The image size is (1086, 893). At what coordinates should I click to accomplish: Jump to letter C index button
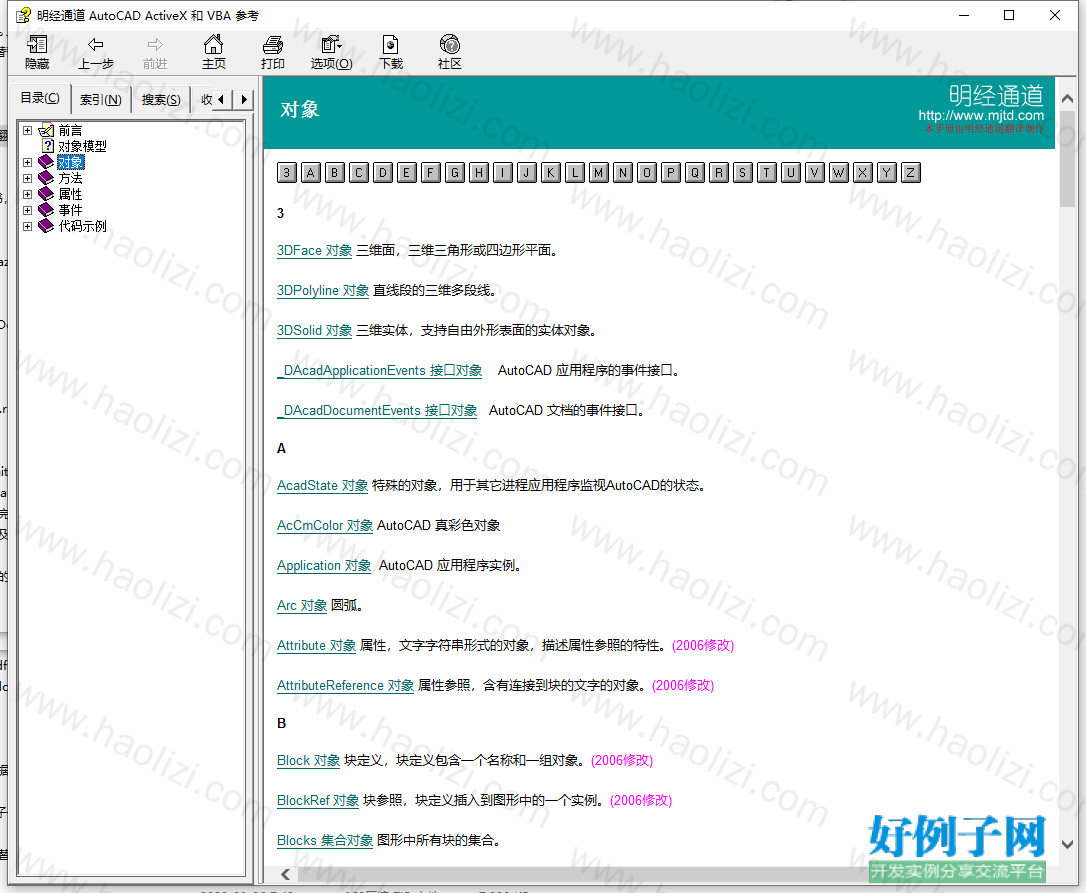point(359,173)
